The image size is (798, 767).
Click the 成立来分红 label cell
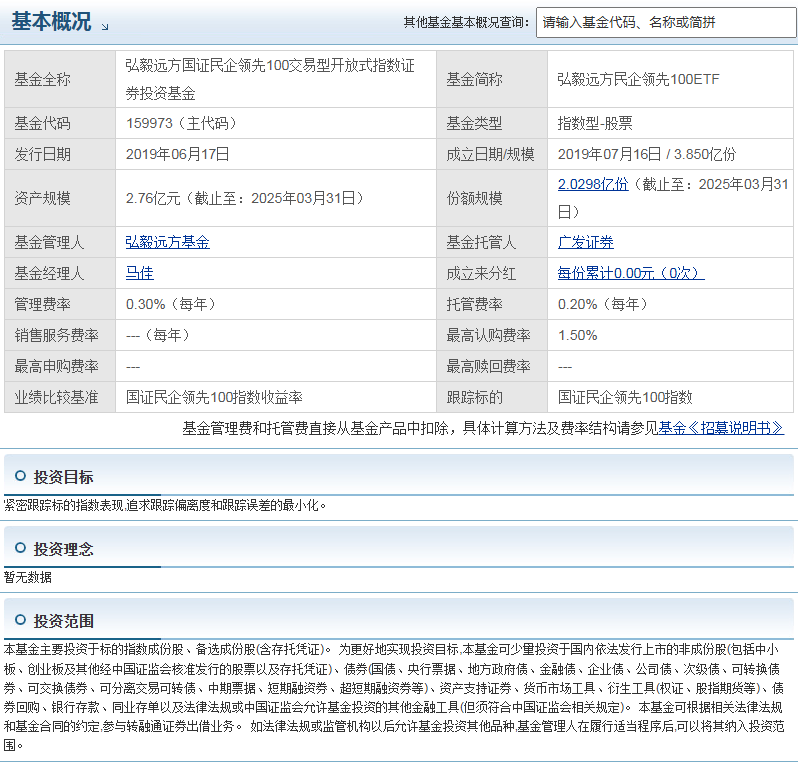tap(492, 273)
